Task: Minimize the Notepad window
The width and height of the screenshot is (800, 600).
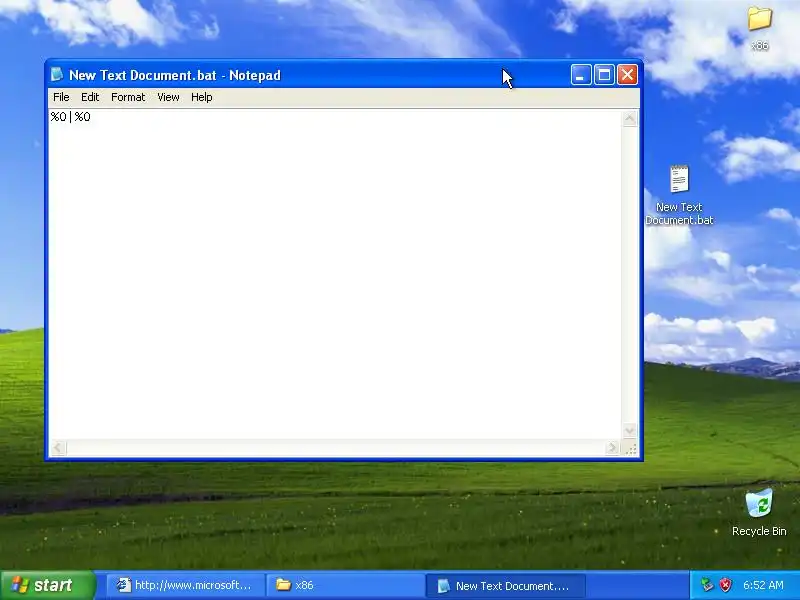Action: click(x=581, y=75)
